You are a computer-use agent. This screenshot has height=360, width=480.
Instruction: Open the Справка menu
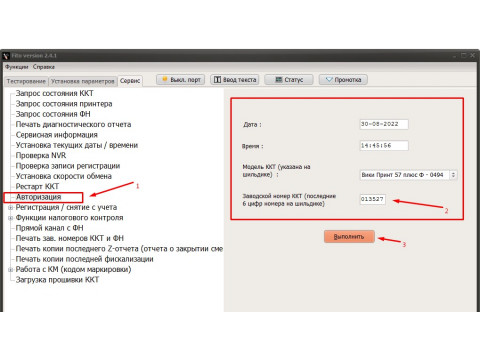(x=44, y=67)
